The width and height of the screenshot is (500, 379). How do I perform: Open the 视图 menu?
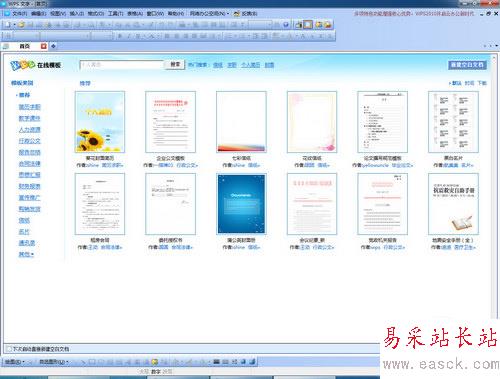(58, 13)
